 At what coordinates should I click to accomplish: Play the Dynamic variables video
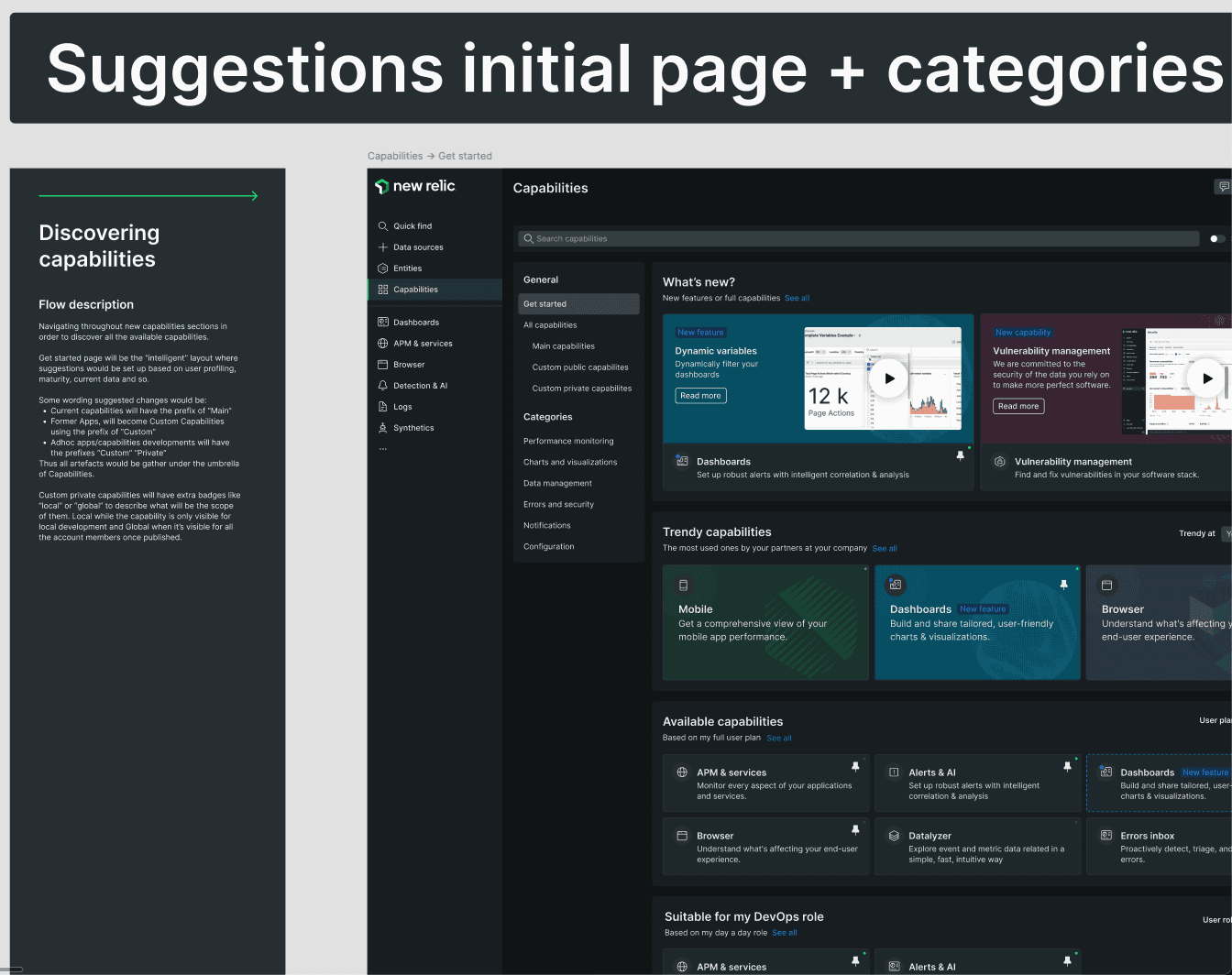point(888,378)
